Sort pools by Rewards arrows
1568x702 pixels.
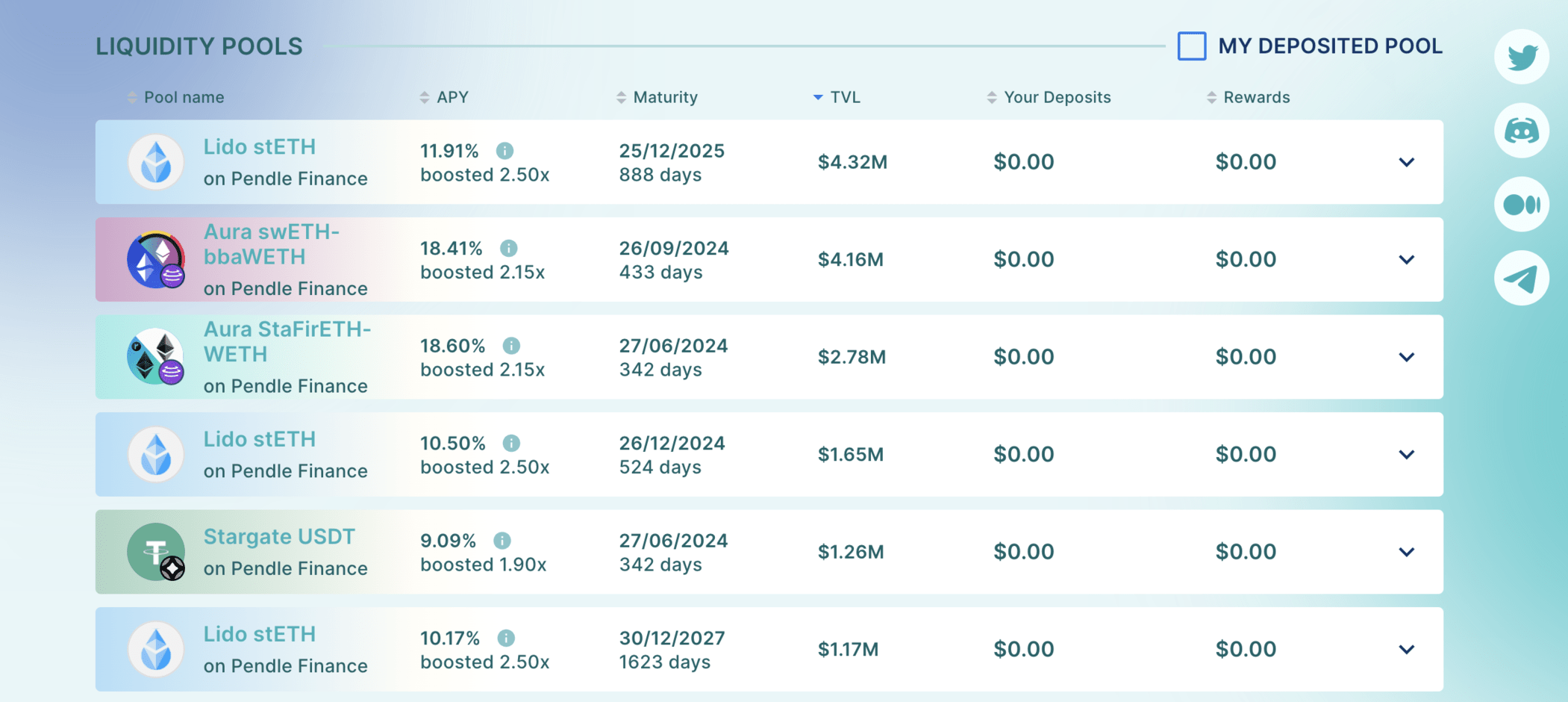click(1211, 97)
